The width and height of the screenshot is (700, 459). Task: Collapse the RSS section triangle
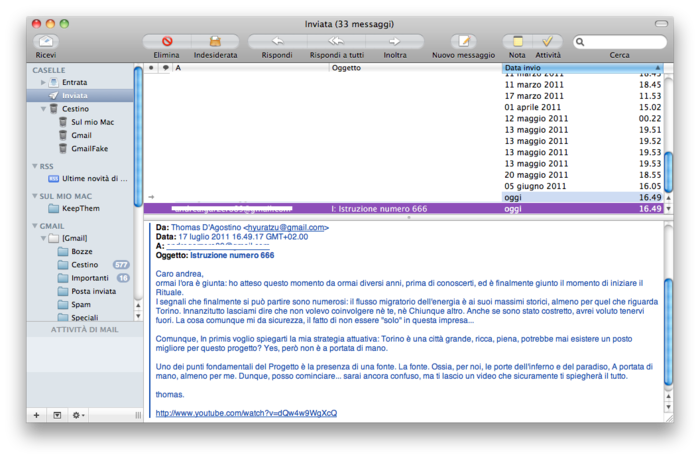coord(34,166)
